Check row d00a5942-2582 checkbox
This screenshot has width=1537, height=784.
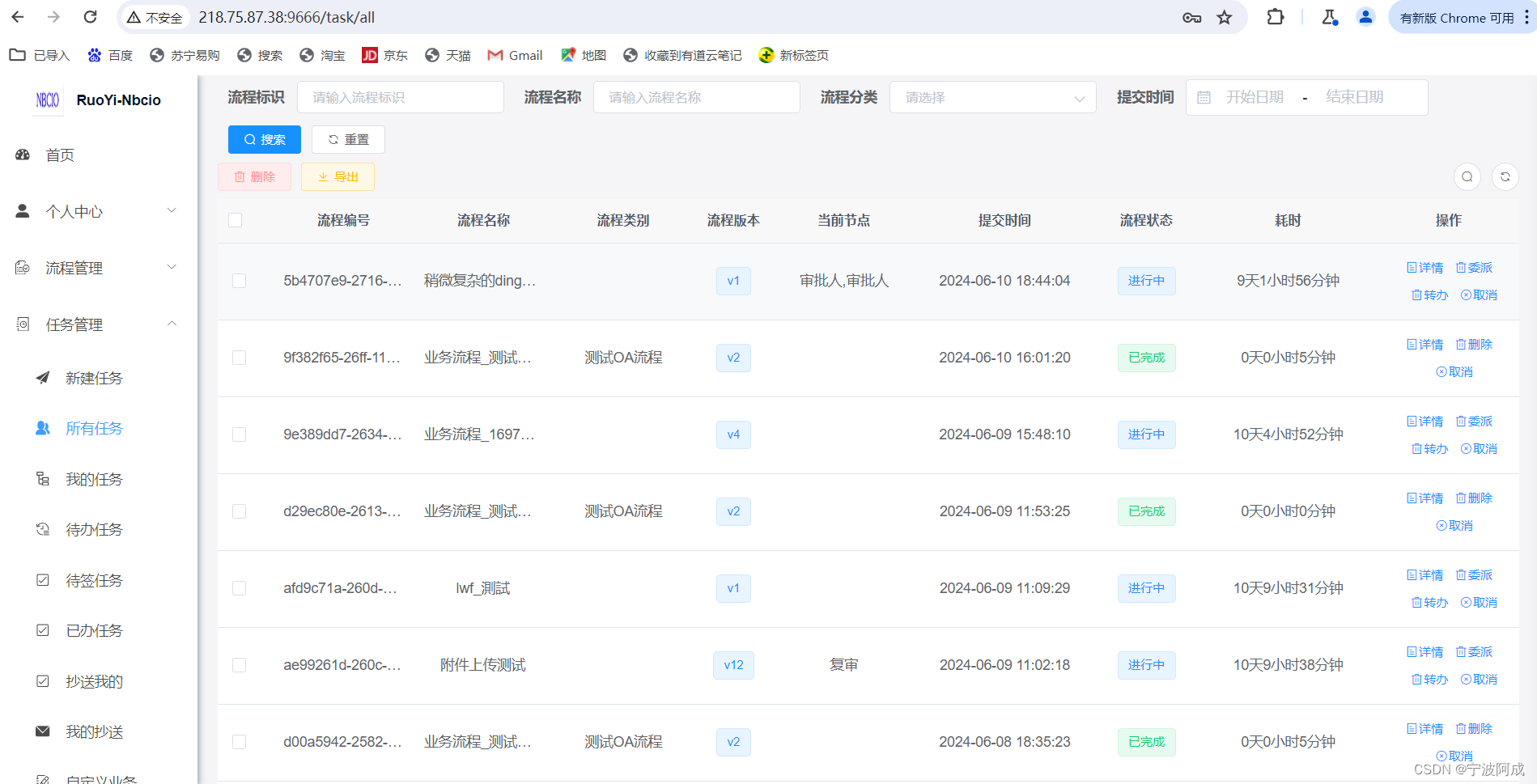coord(239,742)
